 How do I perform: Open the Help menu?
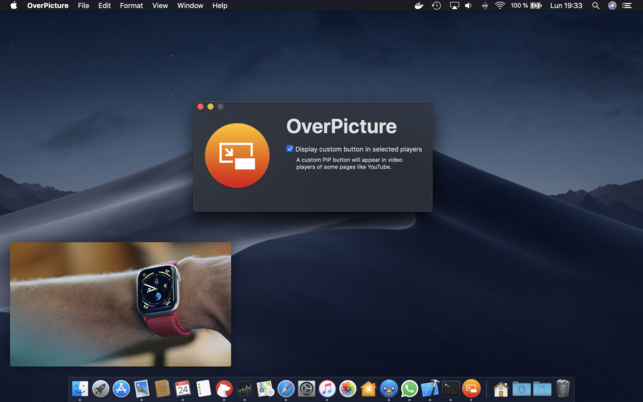(220, 6)
